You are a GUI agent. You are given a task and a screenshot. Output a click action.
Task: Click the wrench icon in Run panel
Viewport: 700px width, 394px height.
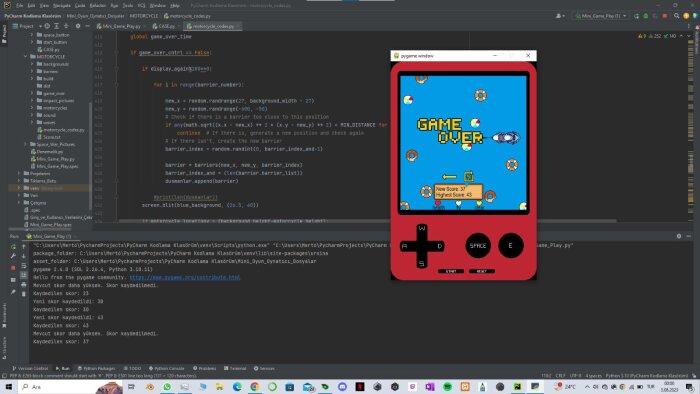click(x=13, y=256)
